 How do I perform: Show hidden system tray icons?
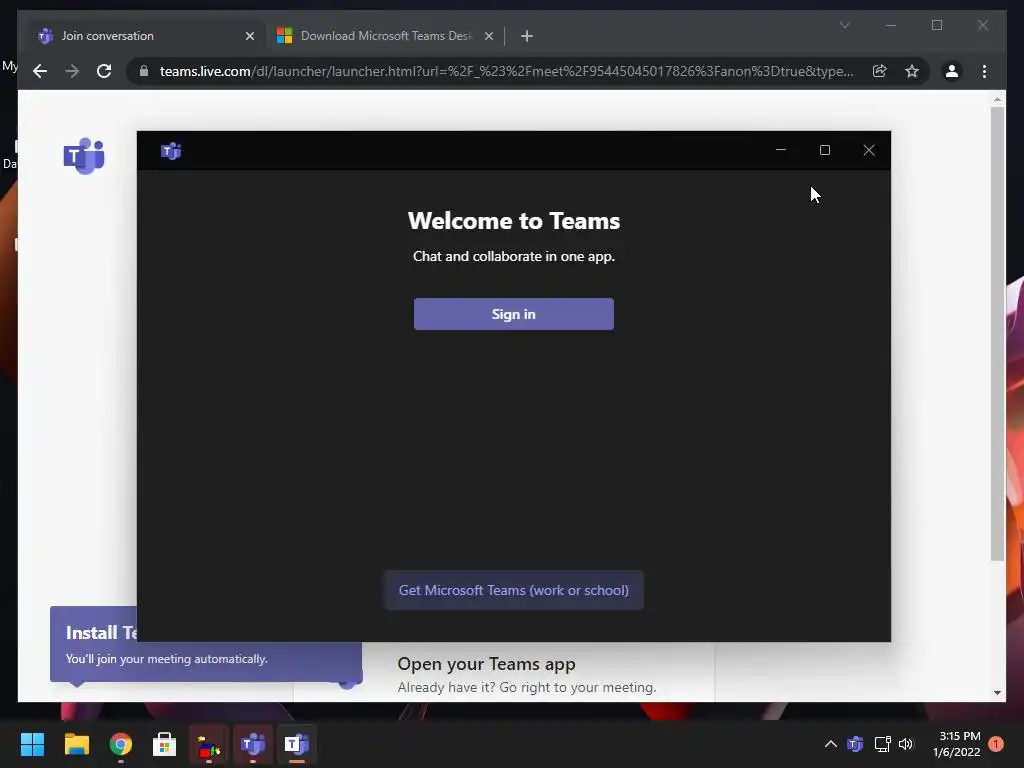831,744
